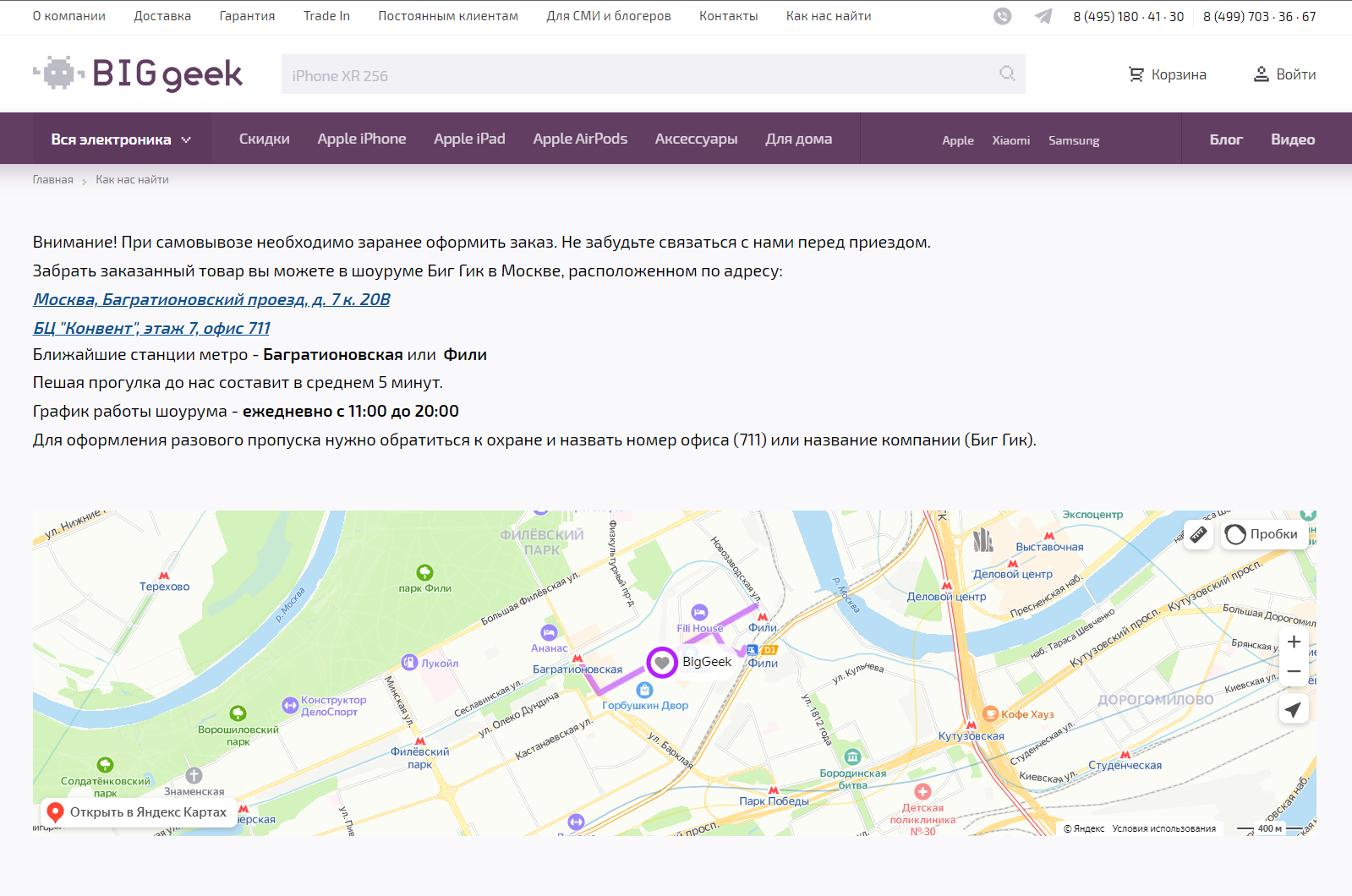
Task: Click the user profile login icon
Action: coord(1262,74)
